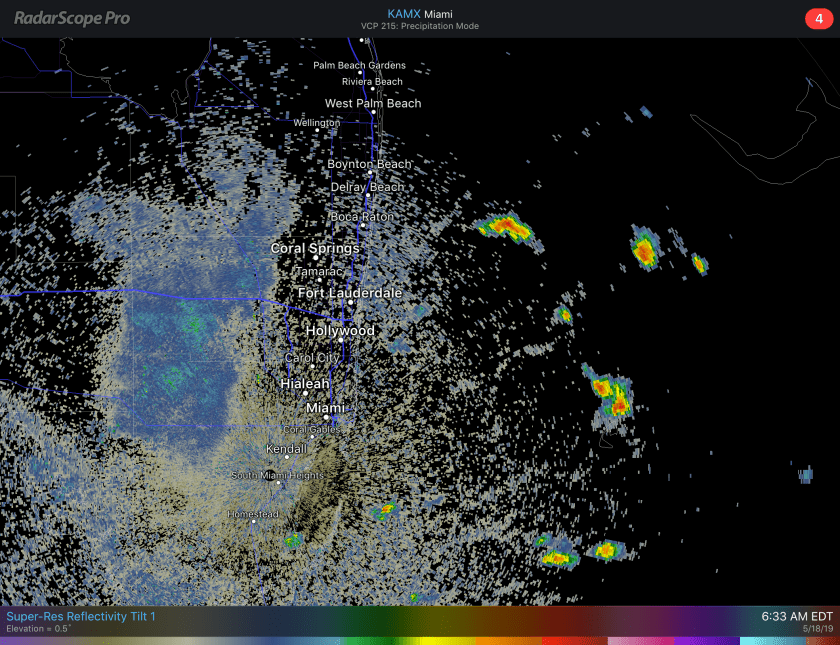
Task: Select the Fort Lauderdale city marker
Action: pos(351,302)
